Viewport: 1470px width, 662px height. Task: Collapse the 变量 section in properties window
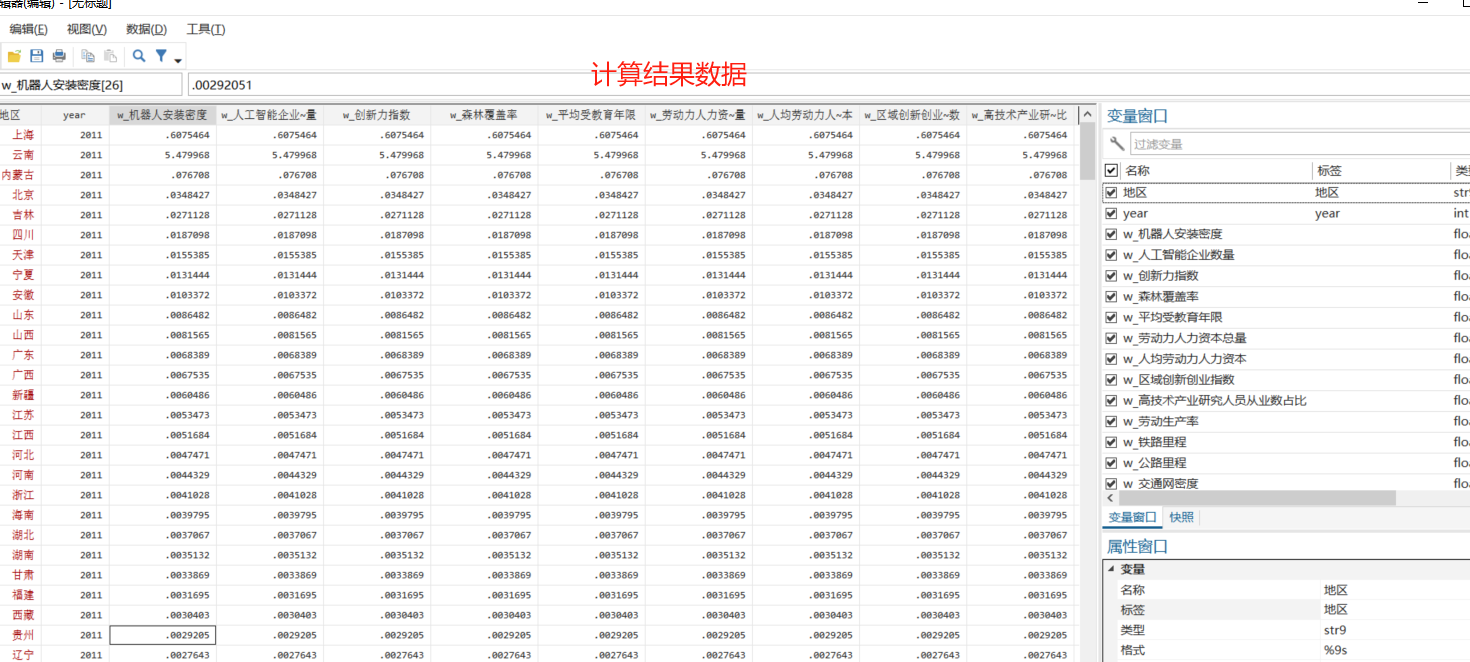pos(1111,569)
